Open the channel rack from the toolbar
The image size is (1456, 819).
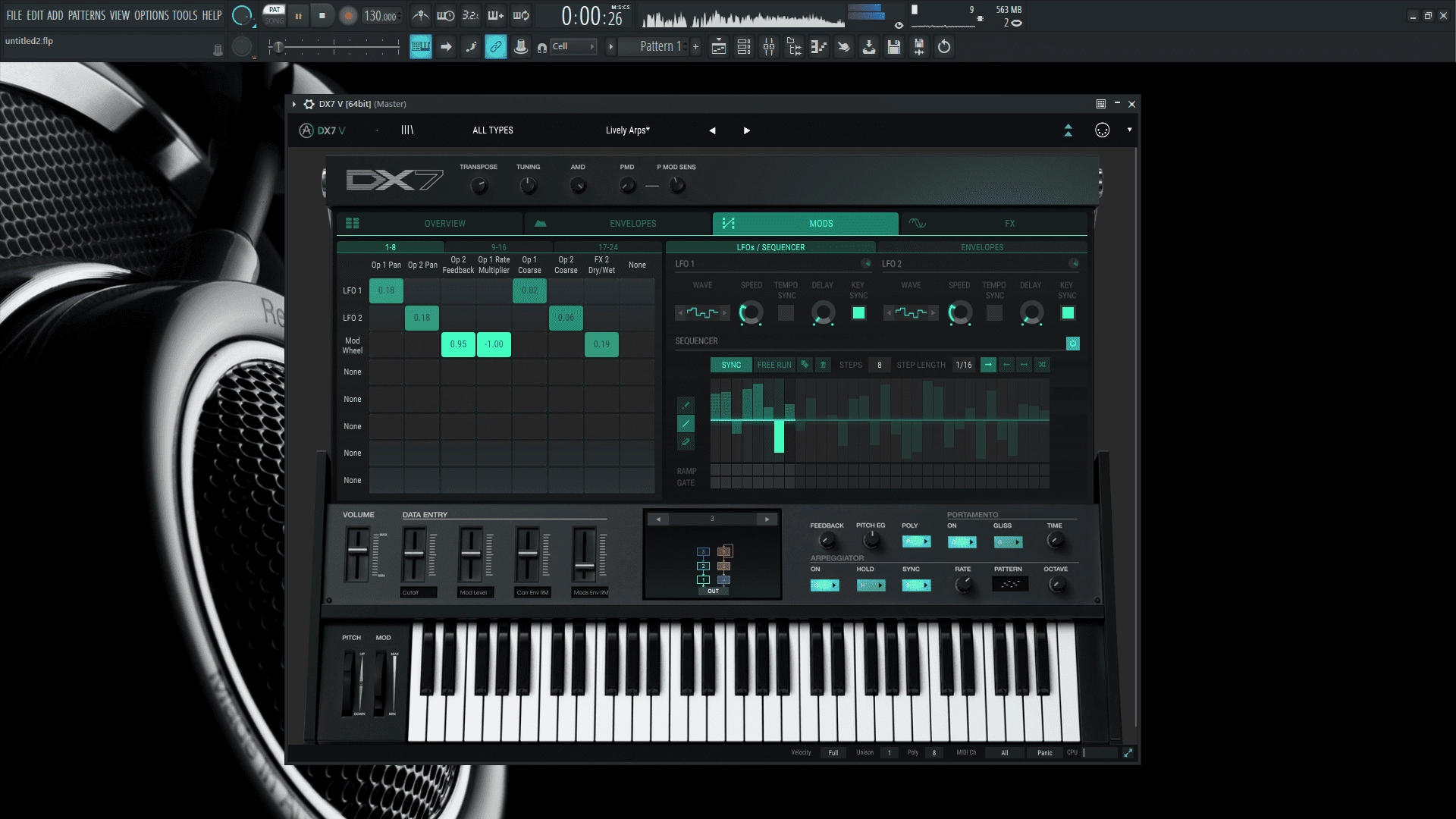744,47
